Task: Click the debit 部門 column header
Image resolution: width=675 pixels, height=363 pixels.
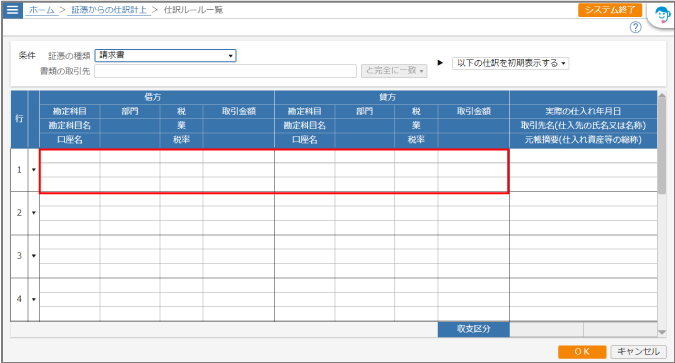Action: click(130, 111)
